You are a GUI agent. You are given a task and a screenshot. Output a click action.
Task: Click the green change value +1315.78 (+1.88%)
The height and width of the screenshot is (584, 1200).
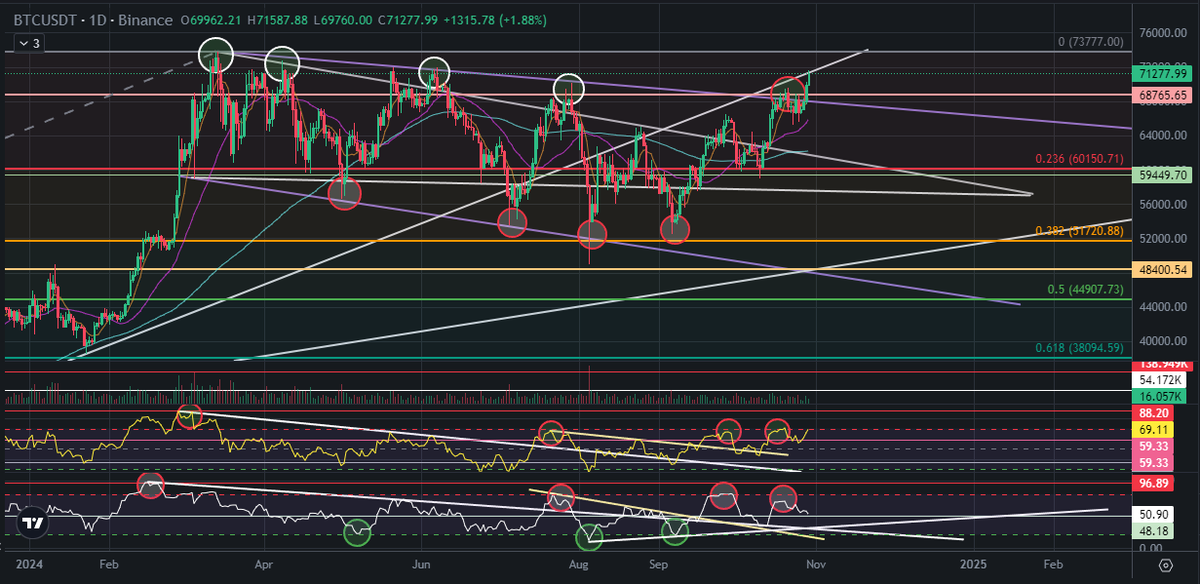click(x=497, y=19)
